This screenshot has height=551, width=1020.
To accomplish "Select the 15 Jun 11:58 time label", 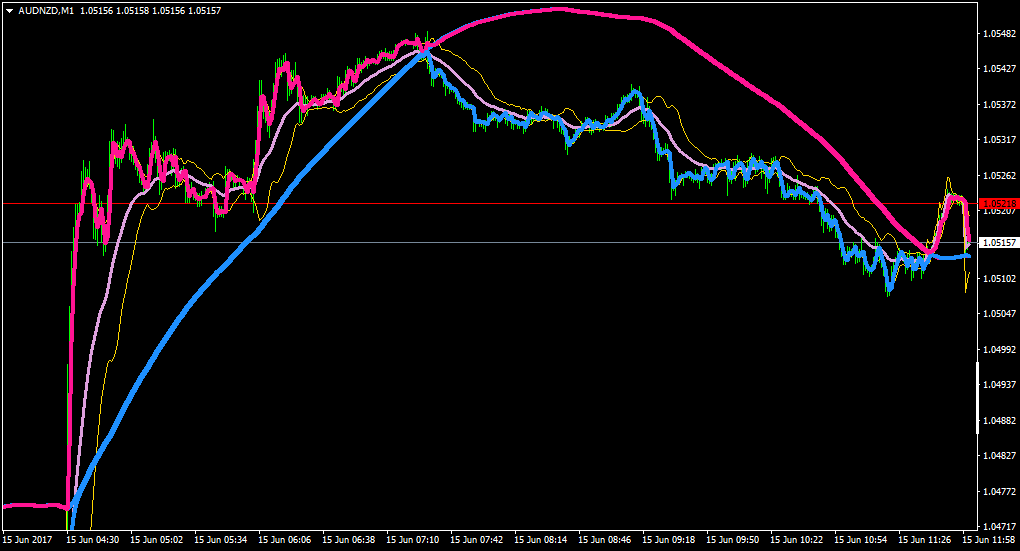I will (x=988, y=539).
